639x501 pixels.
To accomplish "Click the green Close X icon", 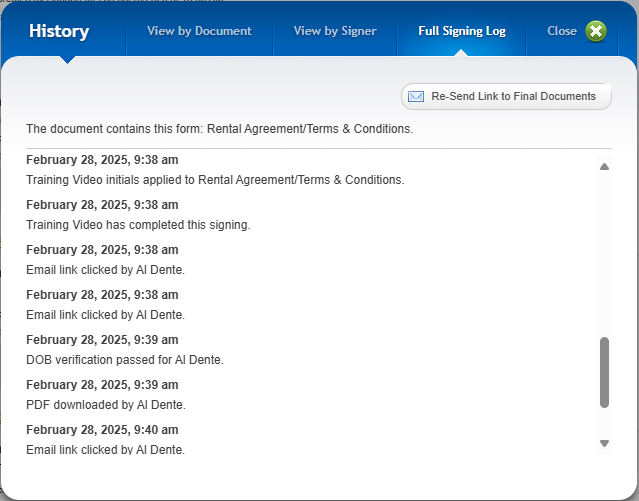I will click(596, 31).
